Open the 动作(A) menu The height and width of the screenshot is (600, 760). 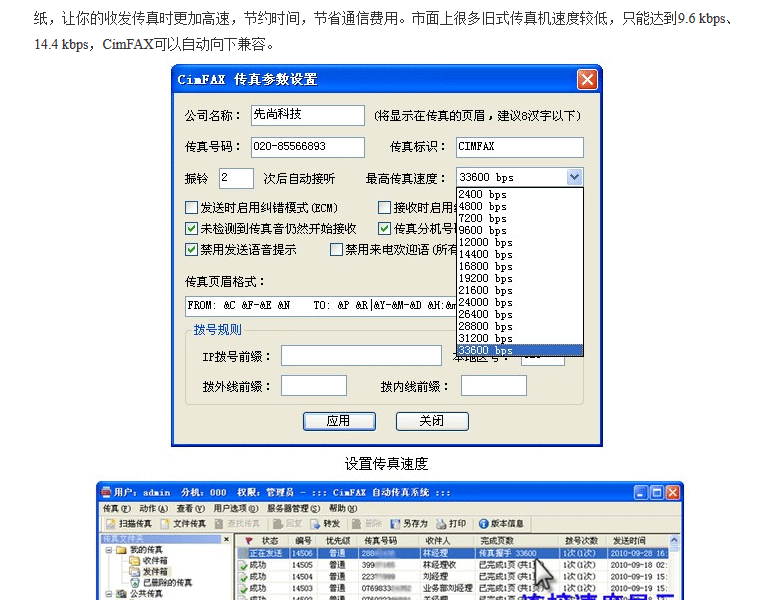[154, 508]
